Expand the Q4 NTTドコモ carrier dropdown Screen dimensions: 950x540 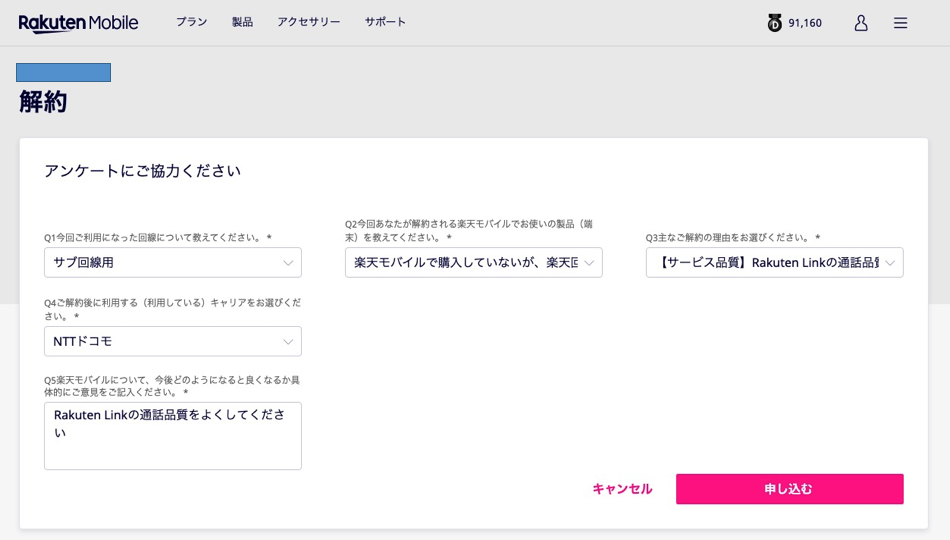(173, 341)
